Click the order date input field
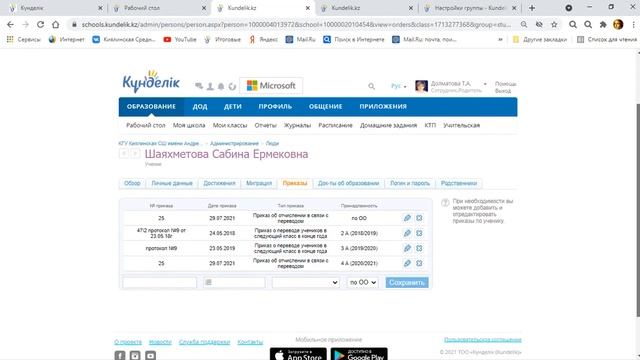This screenshot has height=360, width=640. pyautogui.click(x=234, y=282)
